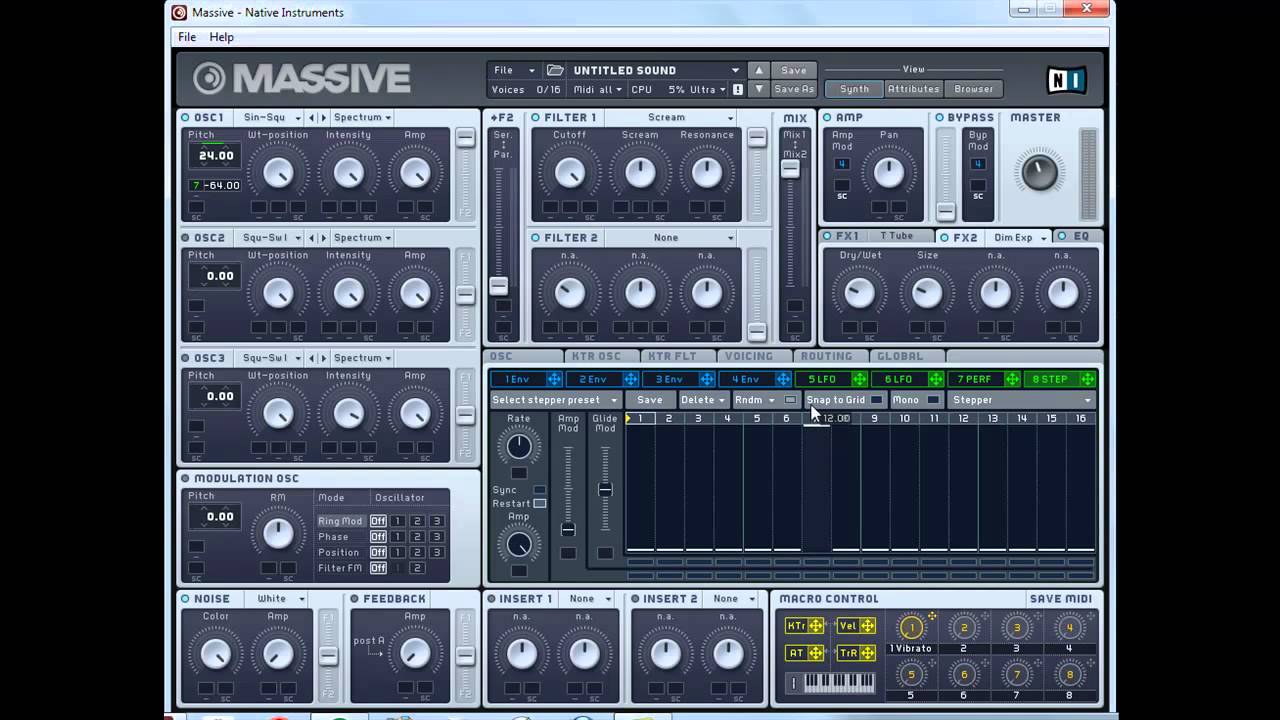Toggle OSC2 power on/off
Image resolution: width=1280 pixels, height=720 pixels.
tap(186, 238)
